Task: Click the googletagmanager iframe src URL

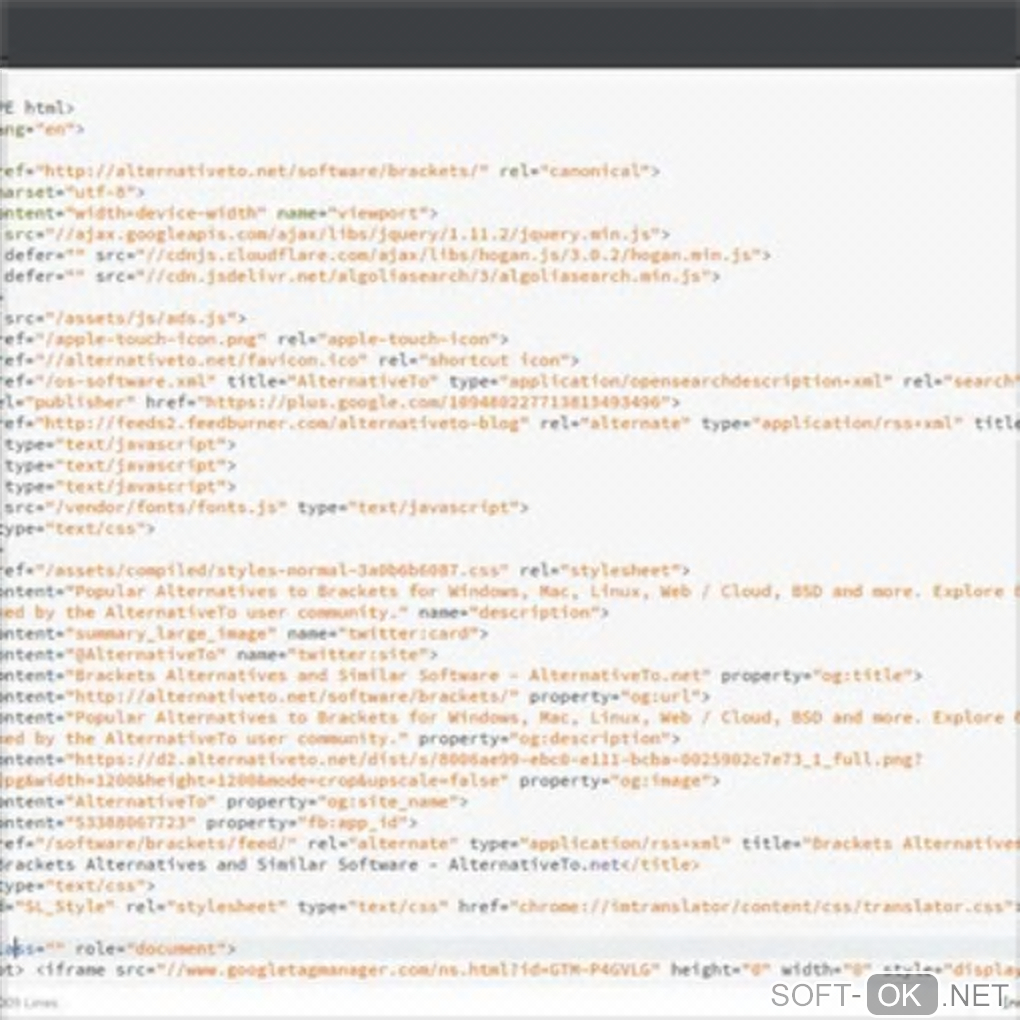Action: [407, 970]
